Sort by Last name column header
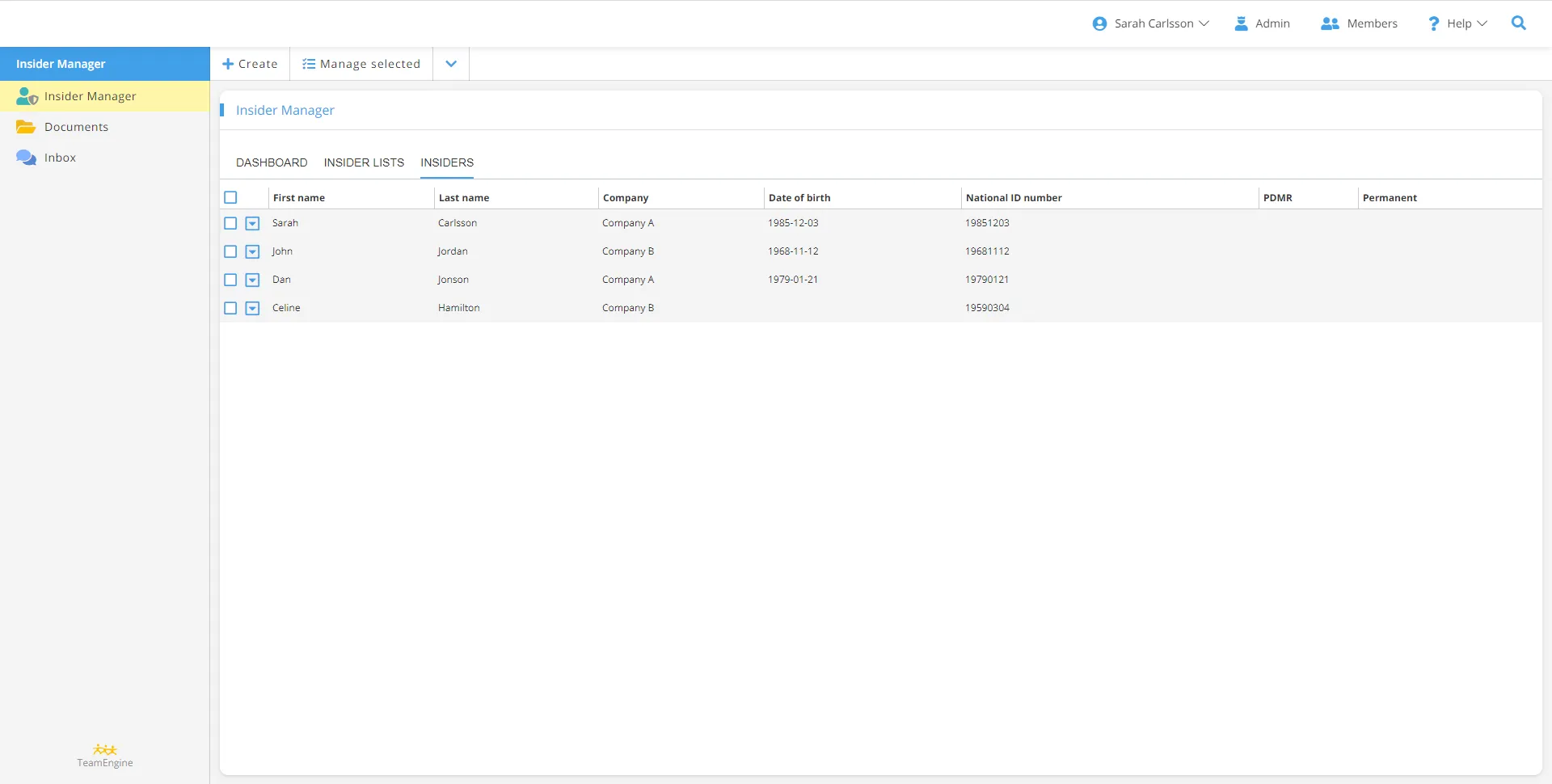1552x784 pixels. pos(464,197)
